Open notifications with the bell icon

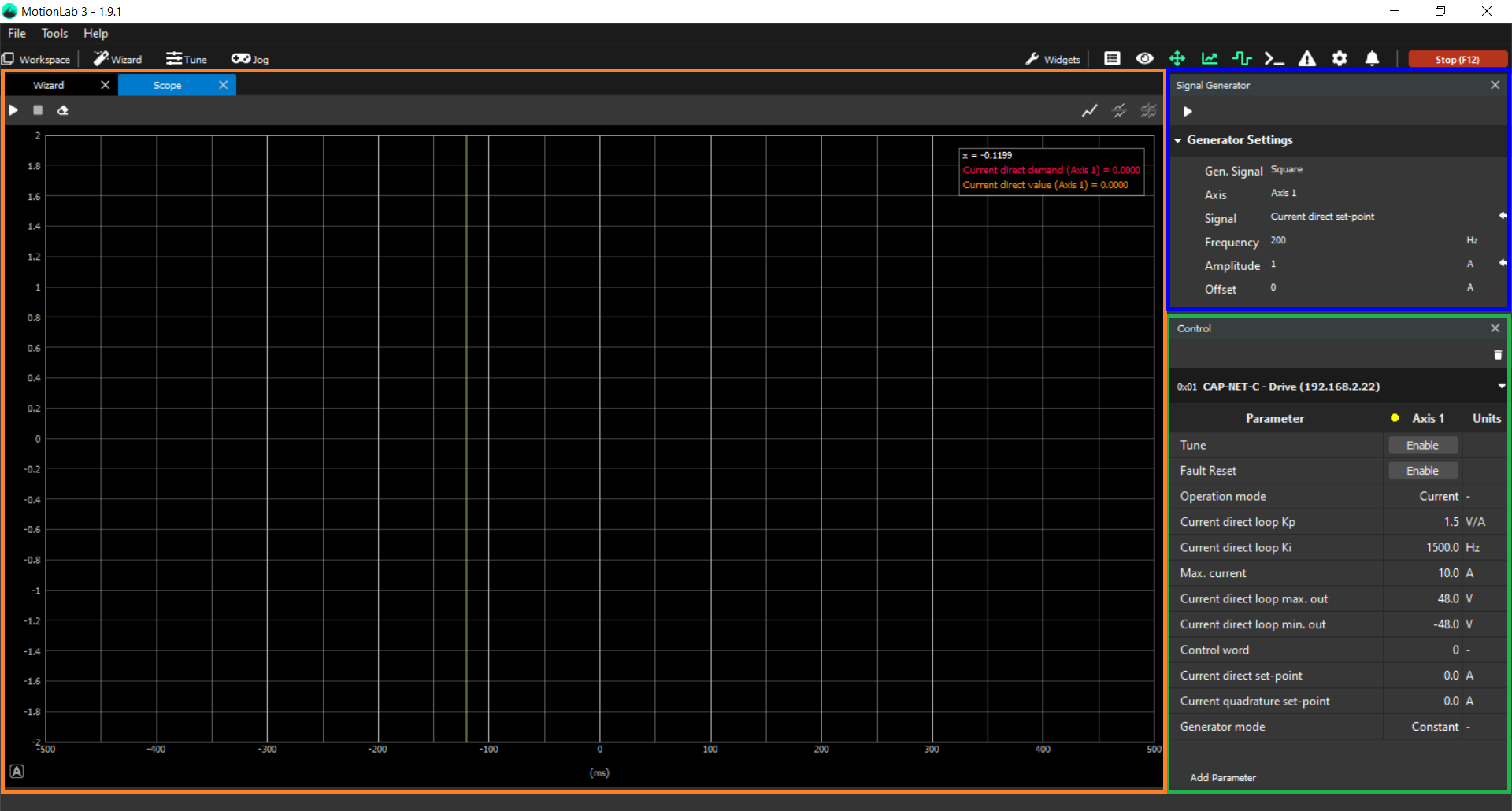click(x=1372, y=58)
